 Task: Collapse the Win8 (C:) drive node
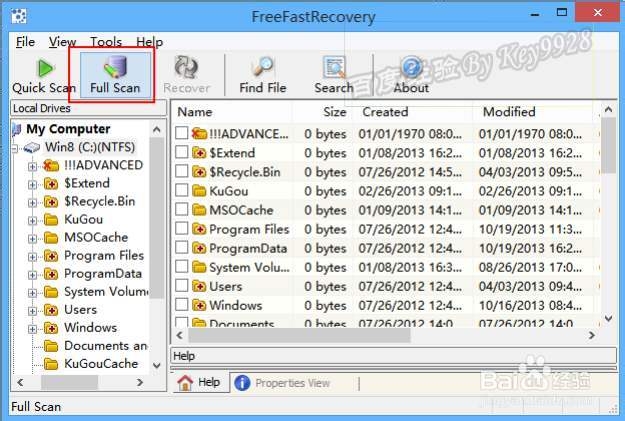click(x=15, y=149)
